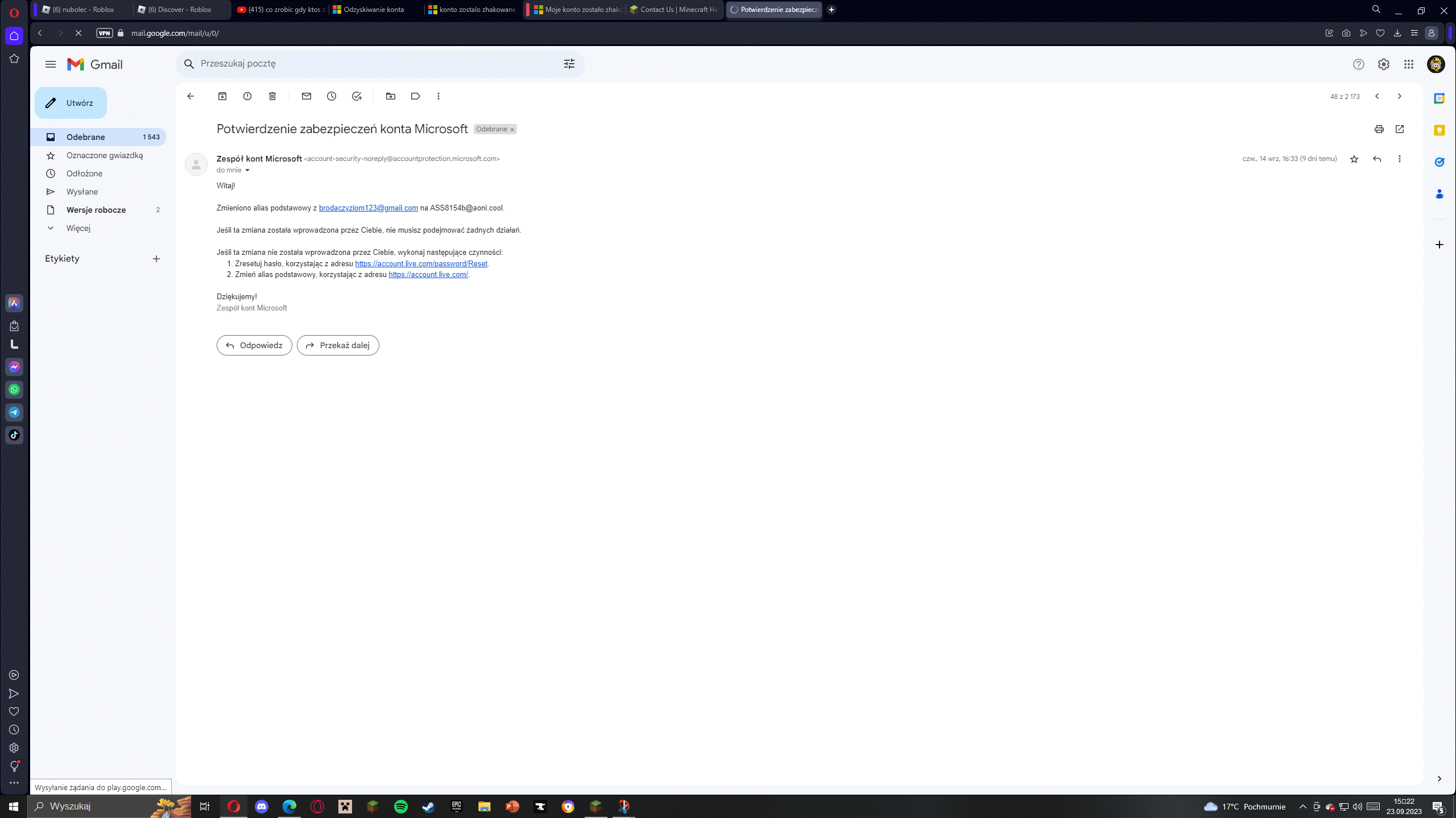Open the https://account.live.com/ link
Screen dimensions: 1456x818
pyautogui.click(x=428, y=275)
